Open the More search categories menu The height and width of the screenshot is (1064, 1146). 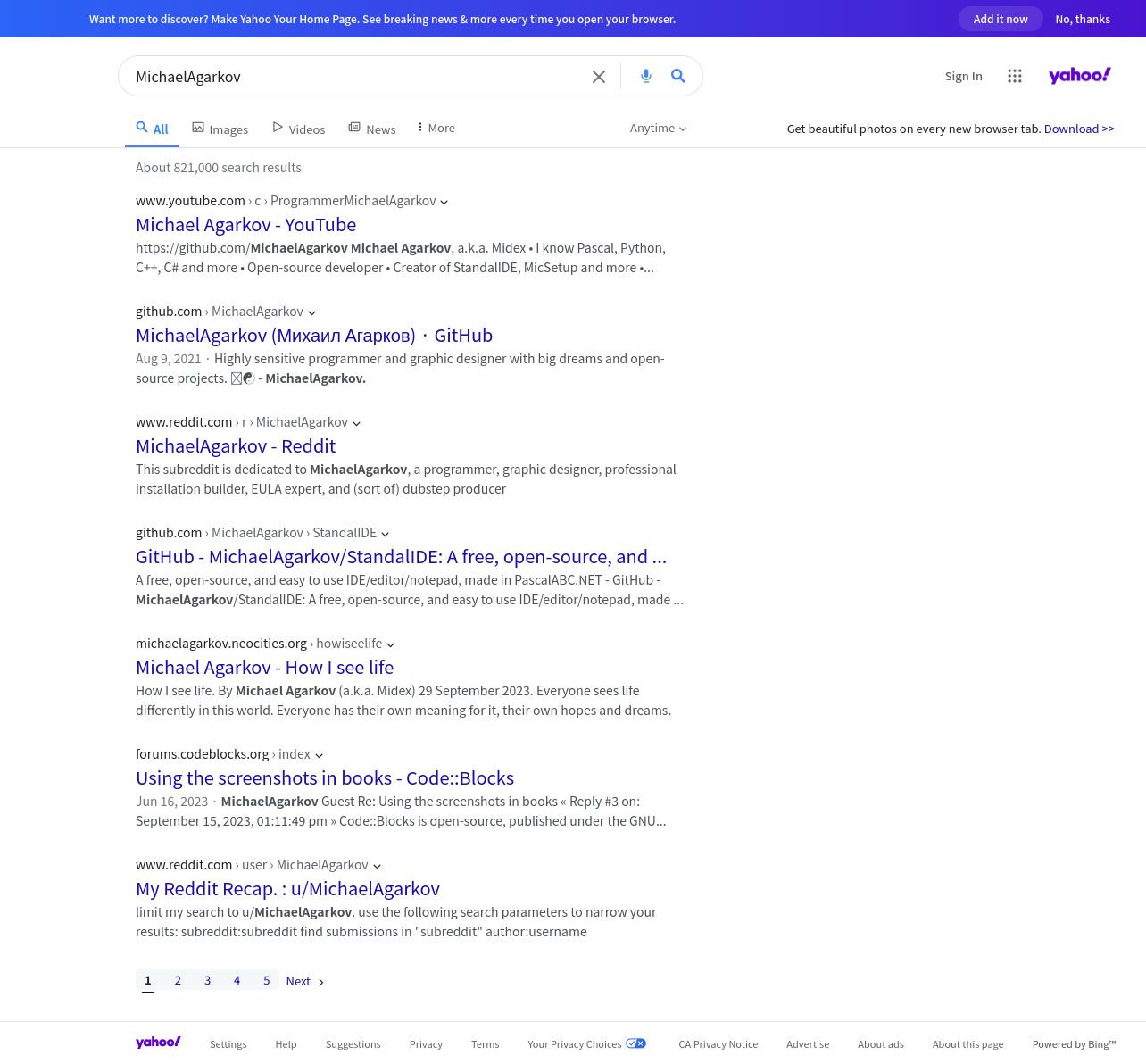[x=436, y=128]
